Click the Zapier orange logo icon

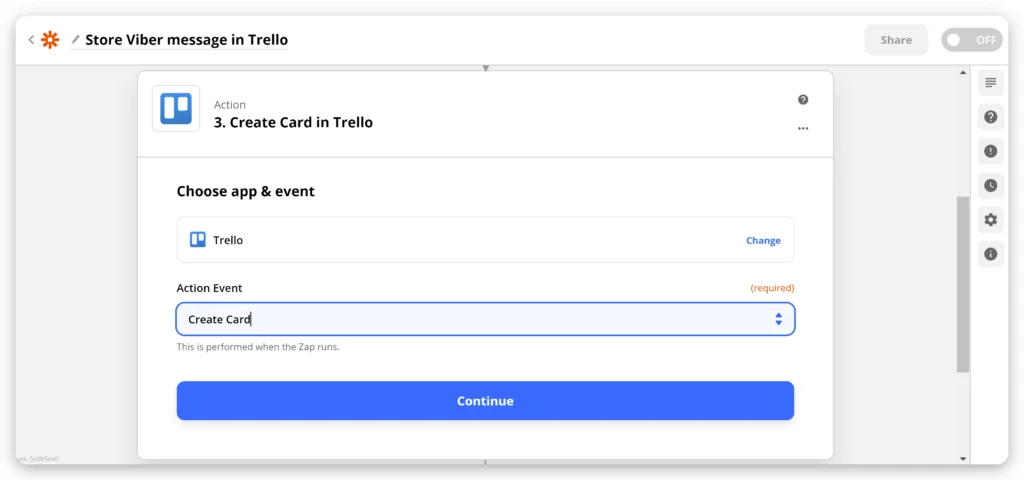point(50,40)
